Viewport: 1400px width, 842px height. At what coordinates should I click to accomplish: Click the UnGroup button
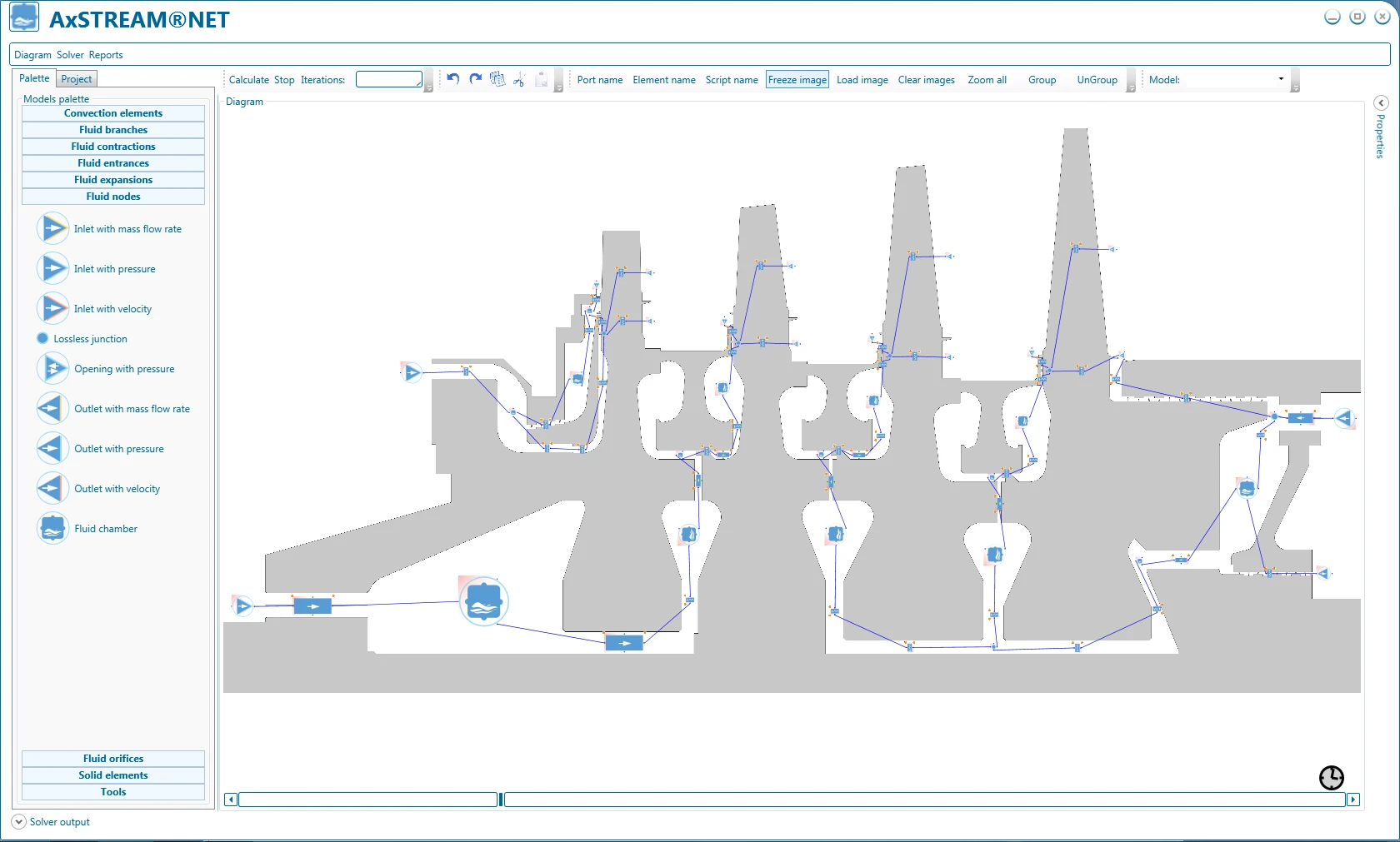pyautogui.click(x=1097, y=80)
